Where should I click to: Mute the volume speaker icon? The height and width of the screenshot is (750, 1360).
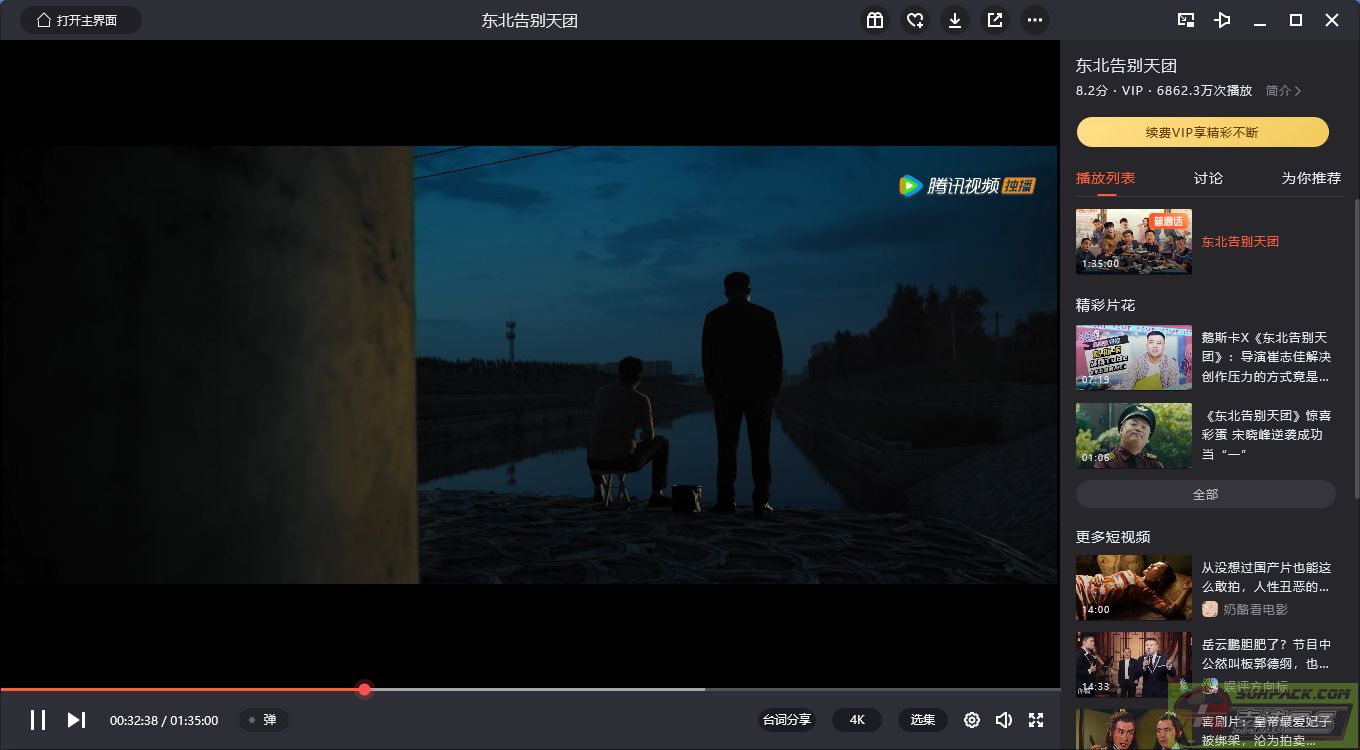pyautogui.click(x=1004, y=720)
